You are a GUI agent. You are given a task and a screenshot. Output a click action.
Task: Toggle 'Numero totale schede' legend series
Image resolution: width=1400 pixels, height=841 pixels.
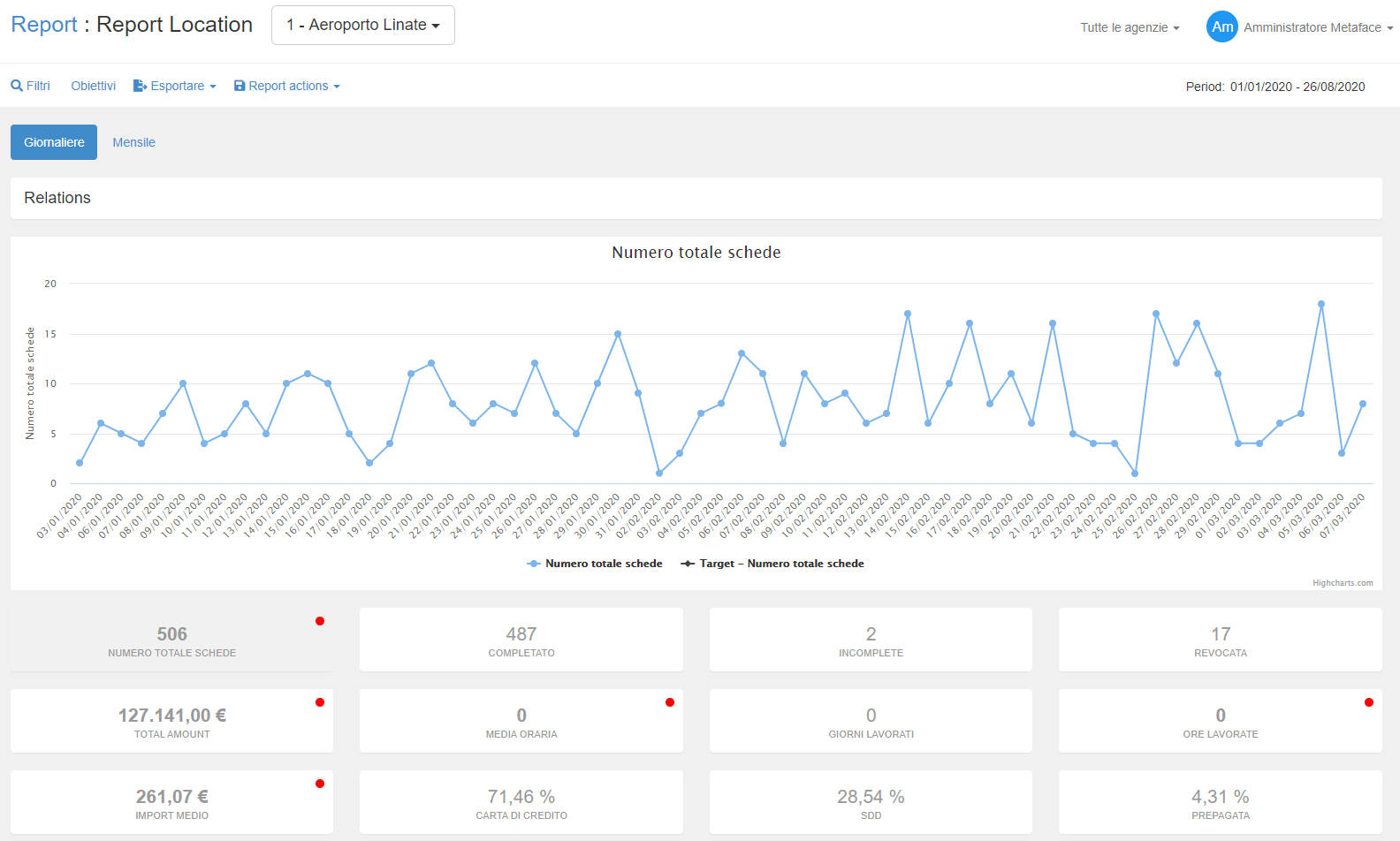[595, 564]
